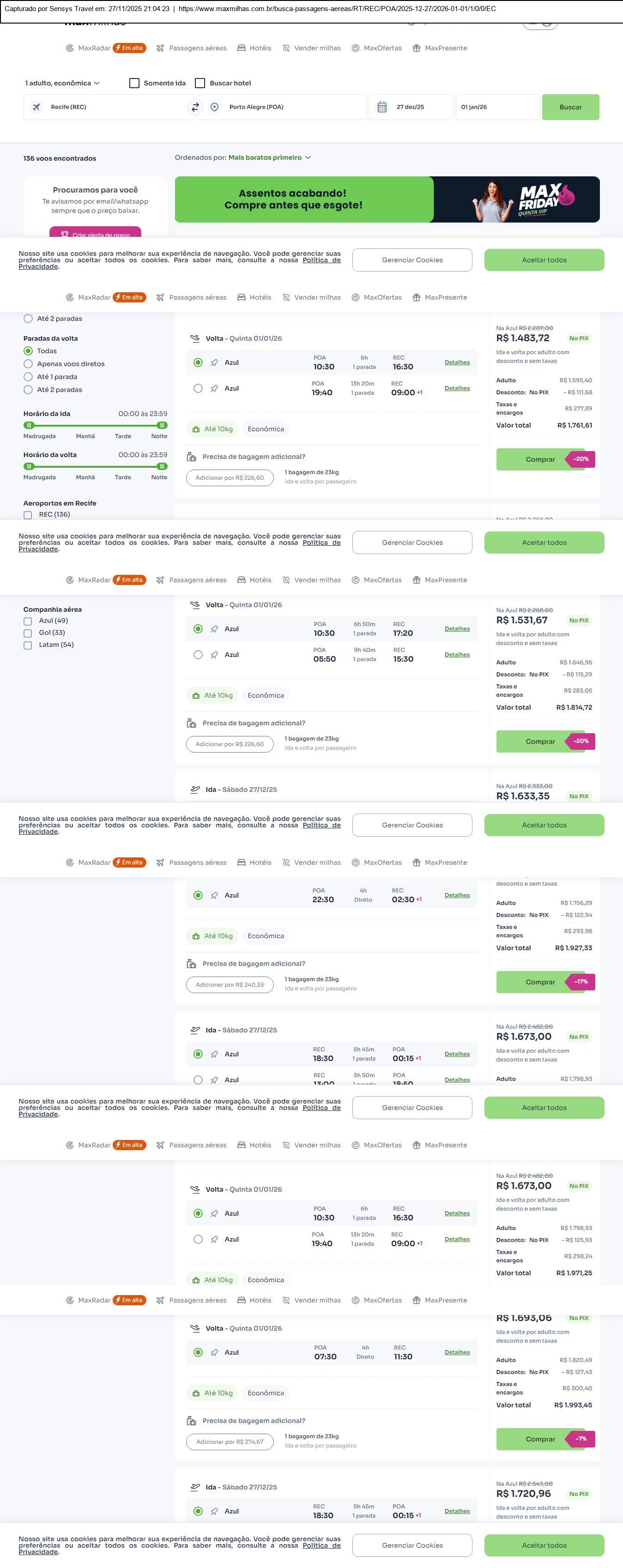Add baggage for R$ 274,67

230,1442
